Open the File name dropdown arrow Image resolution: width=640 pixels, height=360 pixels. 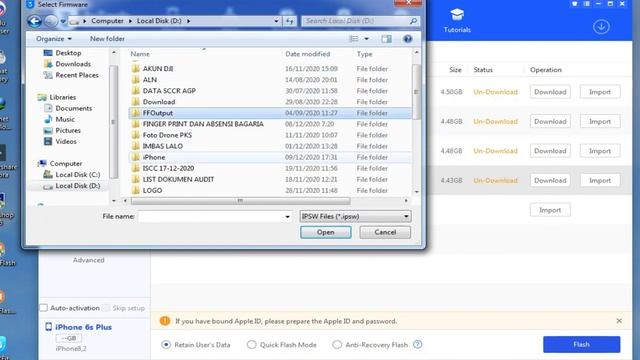point(287,216)
